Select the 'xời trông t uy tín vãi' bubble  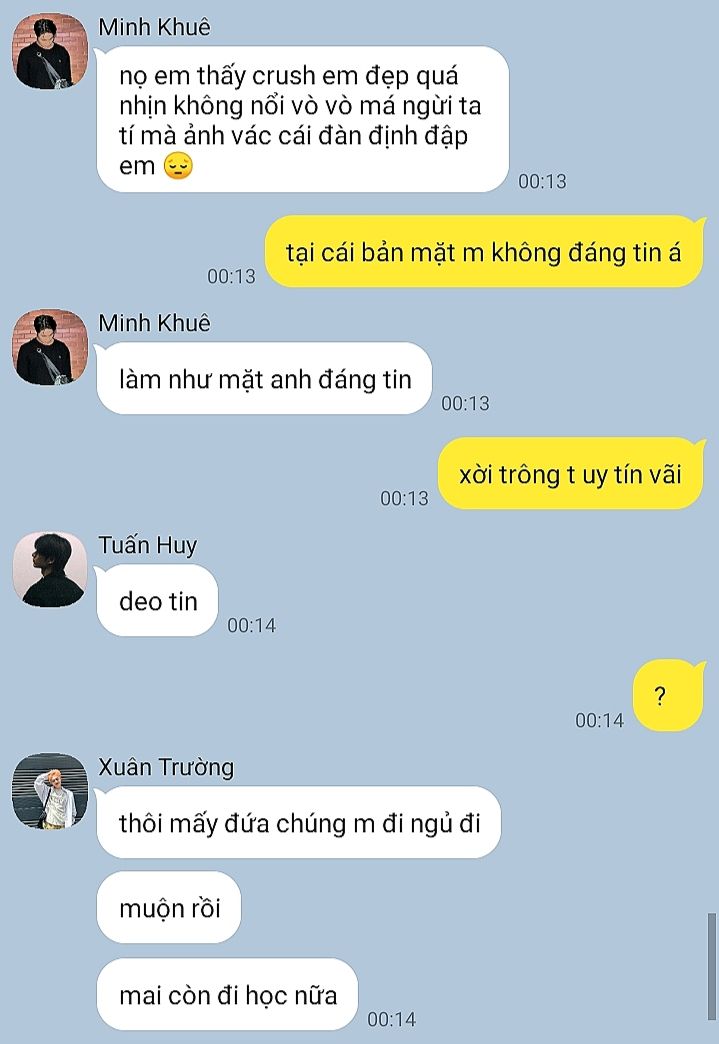click(x=571, y=473)
